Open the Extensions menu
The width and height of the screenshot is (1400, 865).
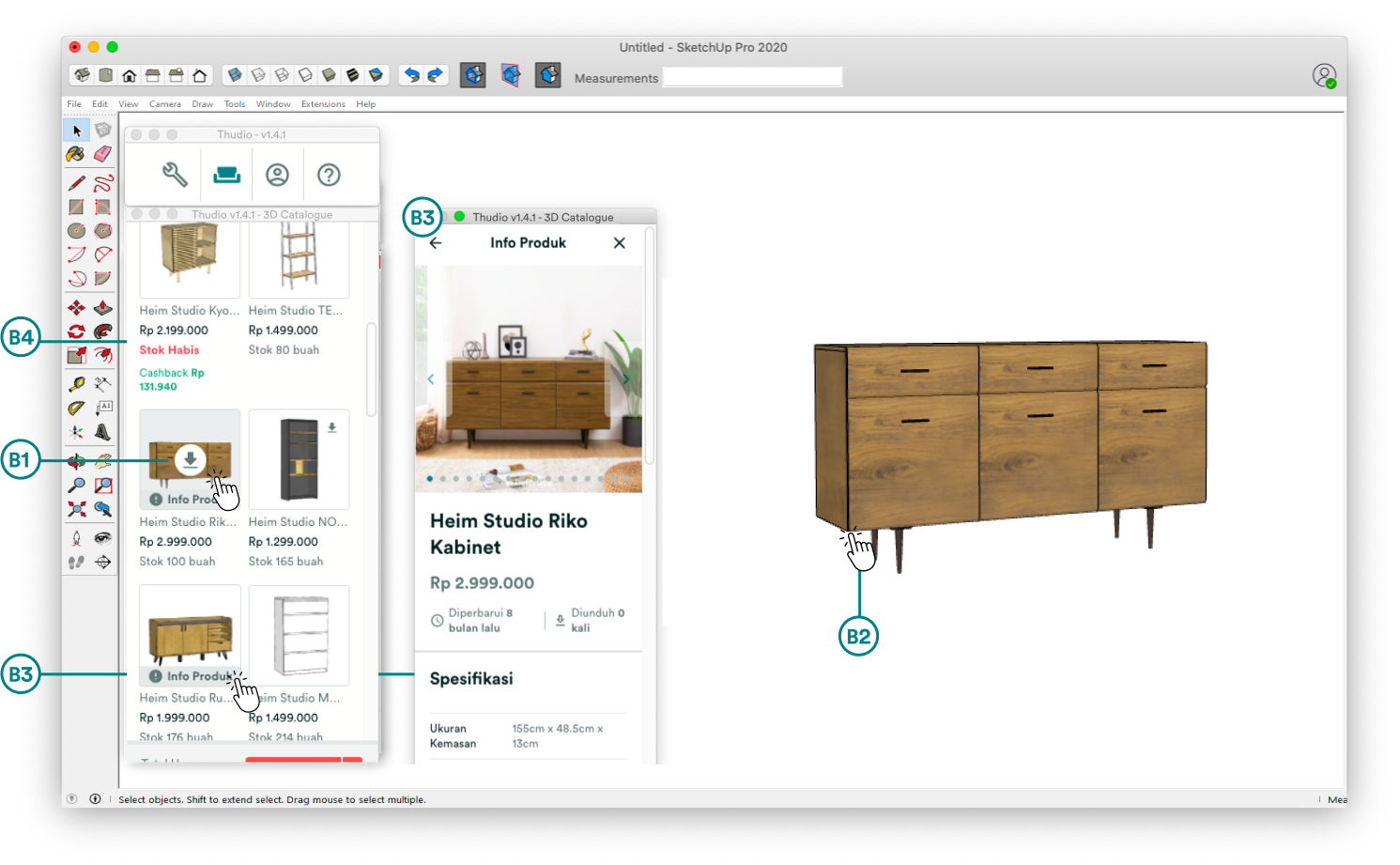323,104
